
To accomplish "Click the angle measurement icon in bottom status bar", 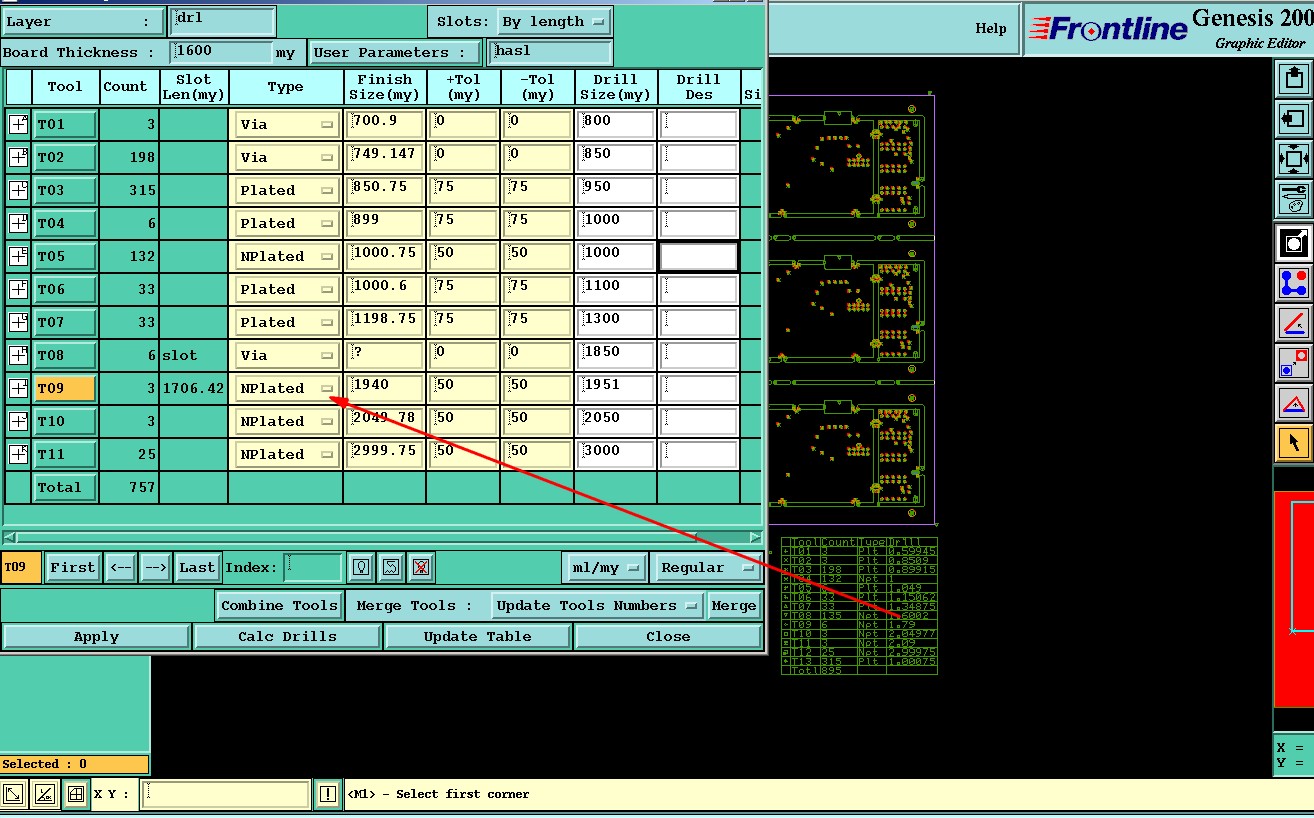I will pos(44,795).
